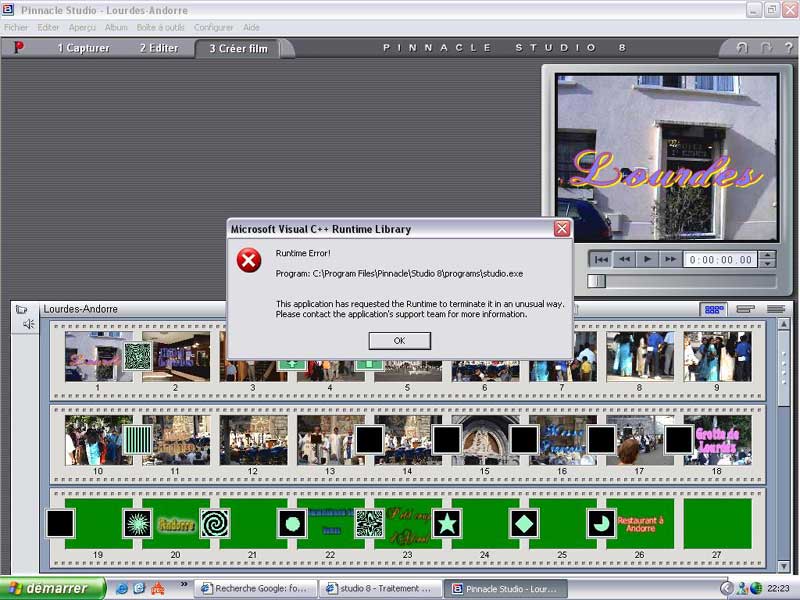Click the Pinnacle P logo icon
The height and width of the screenshot is (600, 800).
click(18, 47)
